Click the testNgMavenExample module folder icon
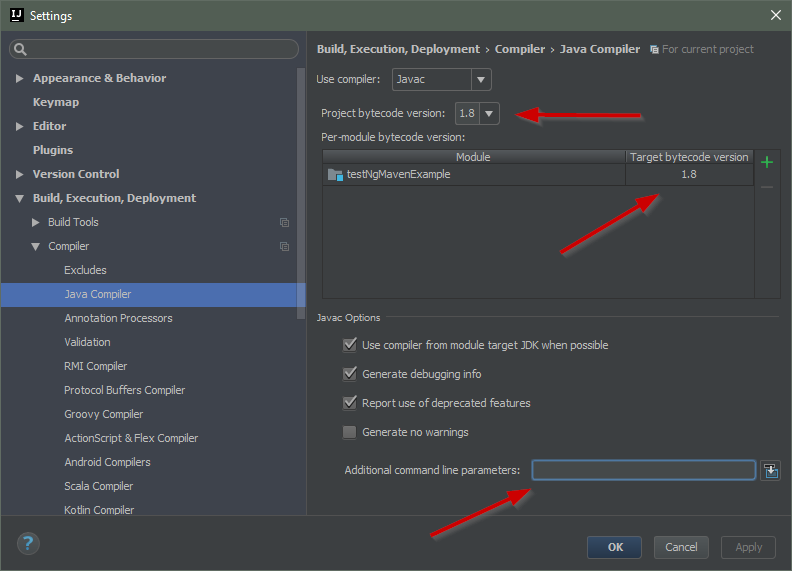Image resolution: width=792 pixels, height=571 pixels. [335, 174]
